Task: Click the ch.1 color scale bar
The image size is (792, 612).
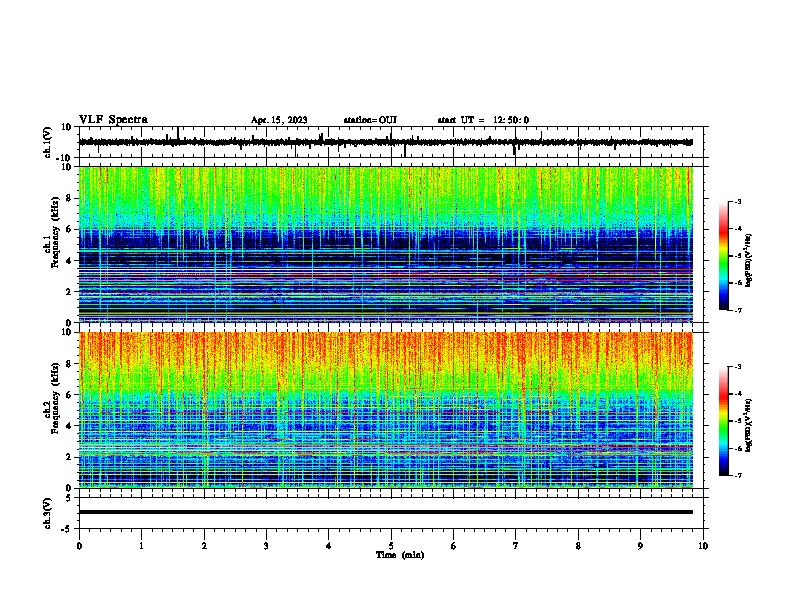Action: tap(724, 256)
